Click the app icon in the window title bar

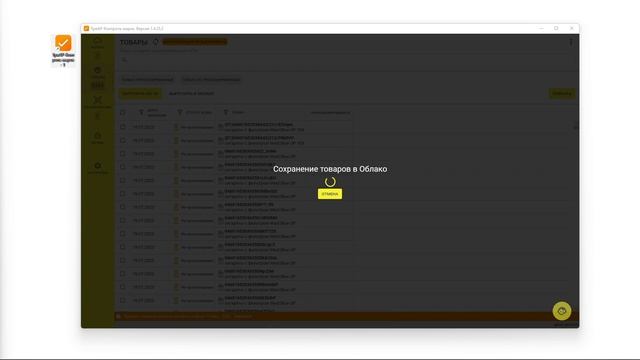tap(86, 29)
